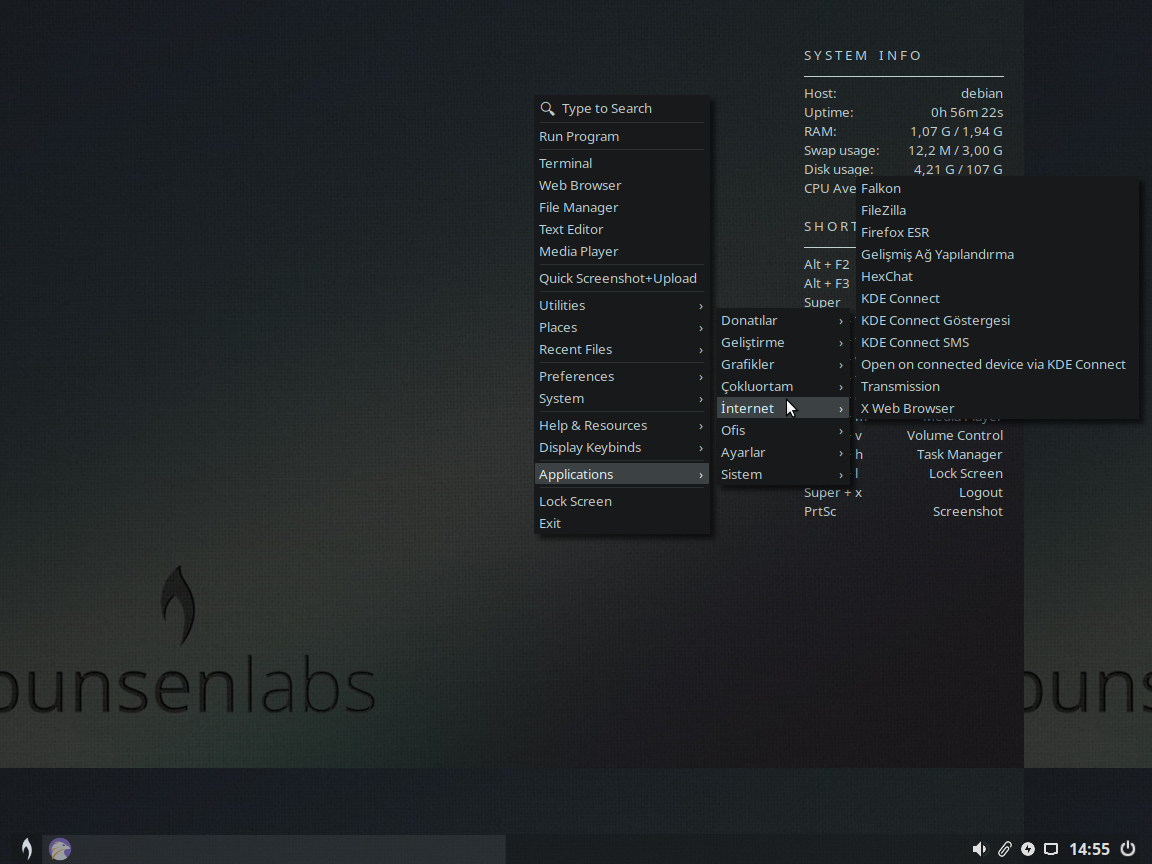
Task: Expand the Utilities submenu
Action: tap(622, 306)
